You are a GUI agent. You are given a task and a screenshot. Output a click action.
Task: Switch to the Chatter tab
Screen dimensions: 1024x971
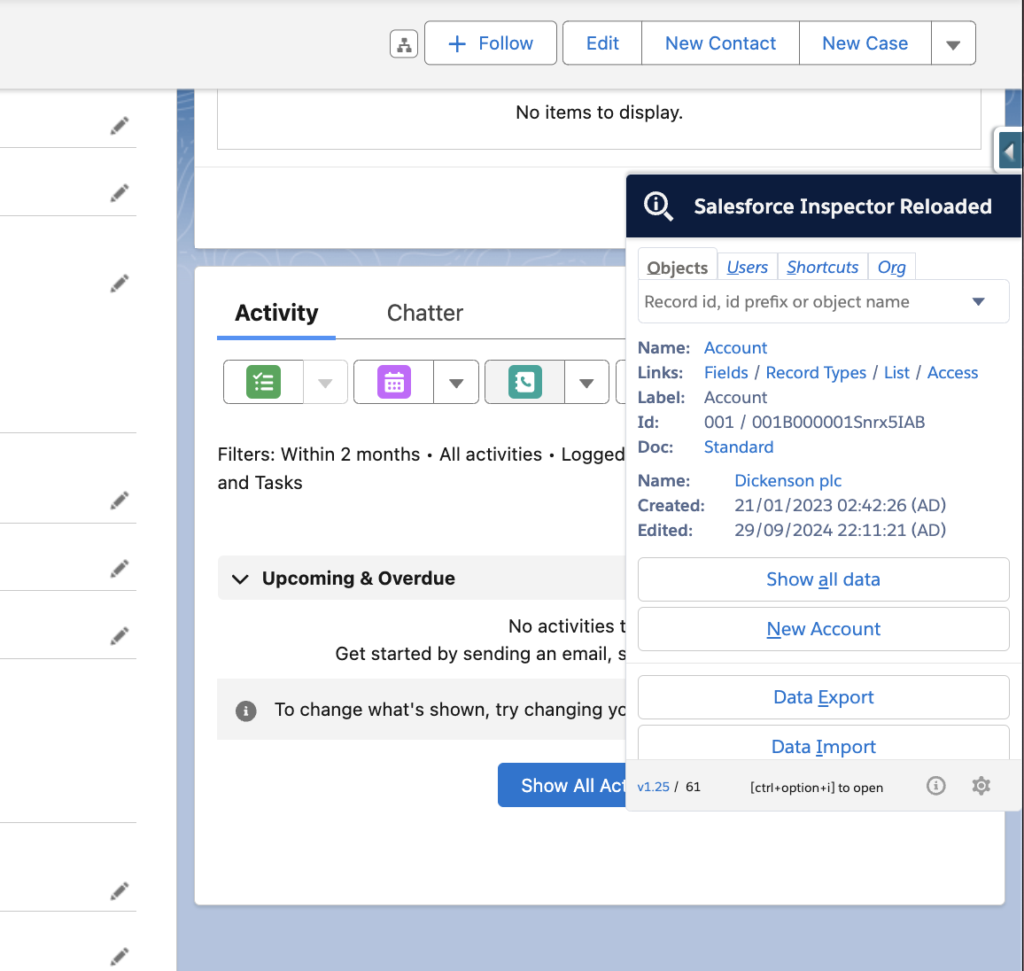[x=425, y=313]
